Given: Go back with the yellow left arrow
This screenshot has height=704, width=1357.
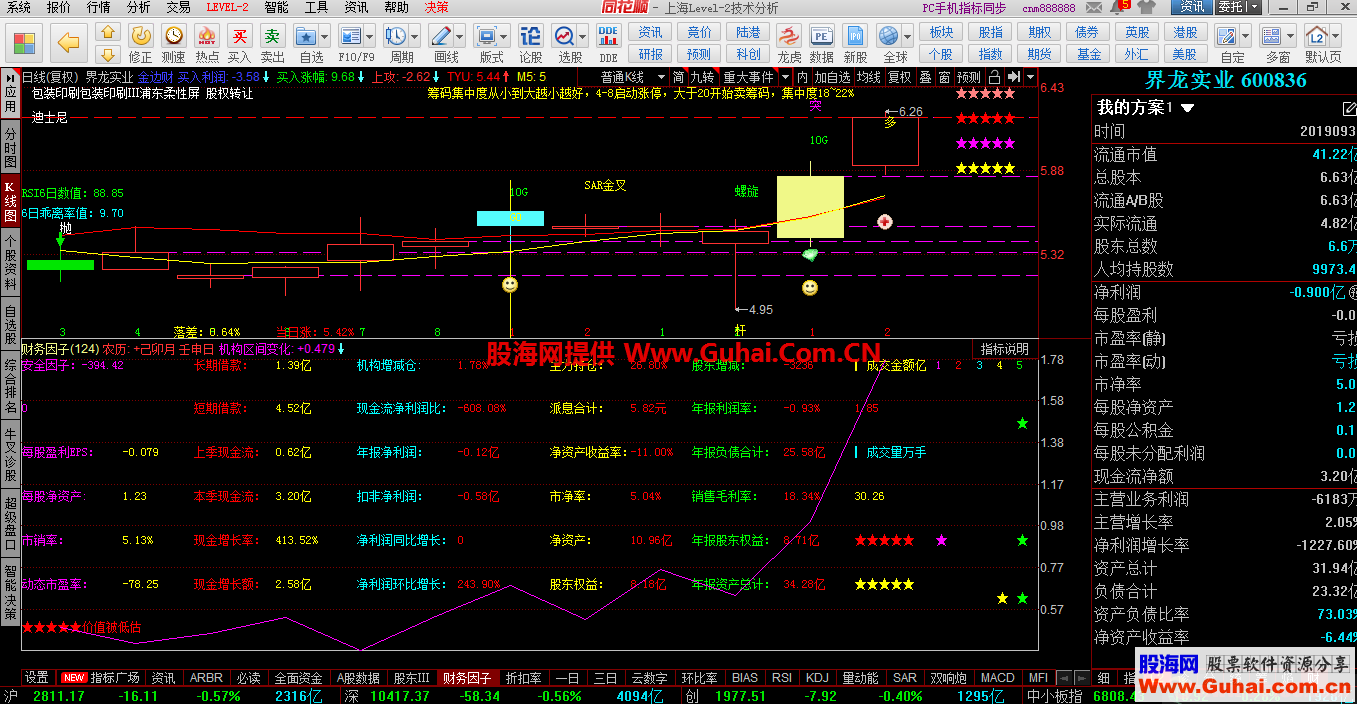Looking at the screenshot, I should pyautogui.click(x=68, y=42).
